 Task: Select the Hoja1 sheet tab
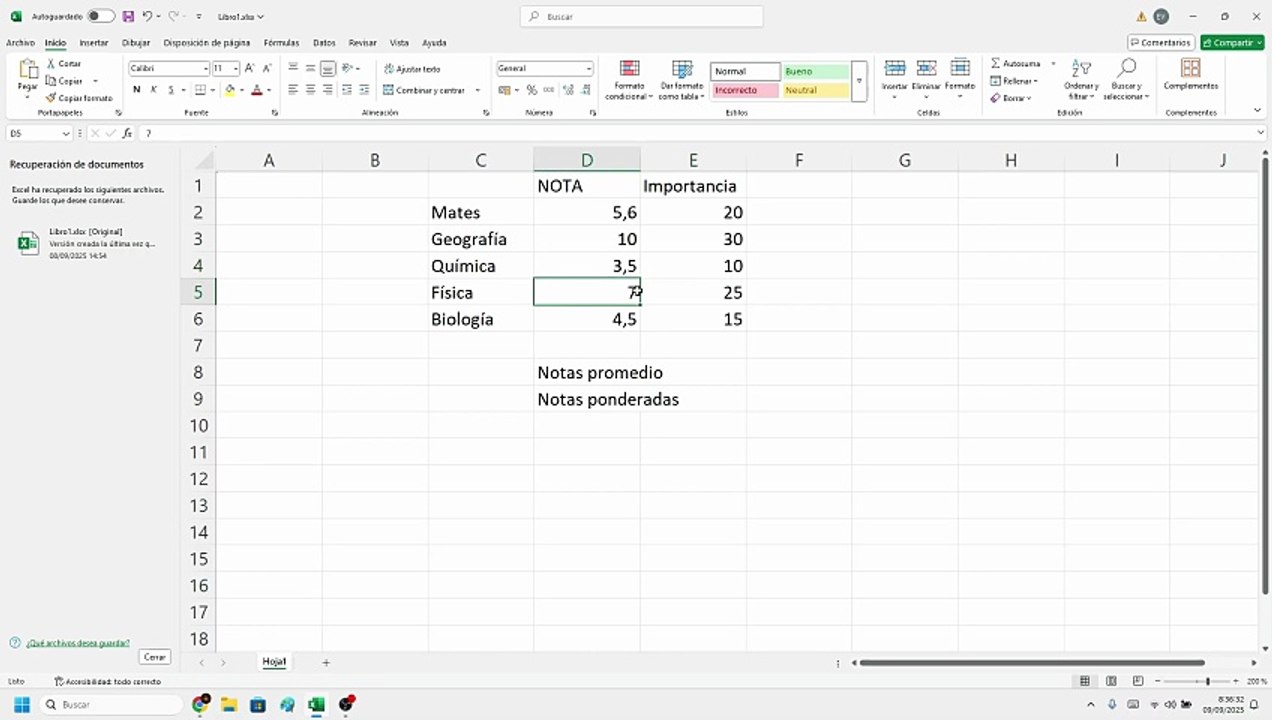[x=274, y=662]
